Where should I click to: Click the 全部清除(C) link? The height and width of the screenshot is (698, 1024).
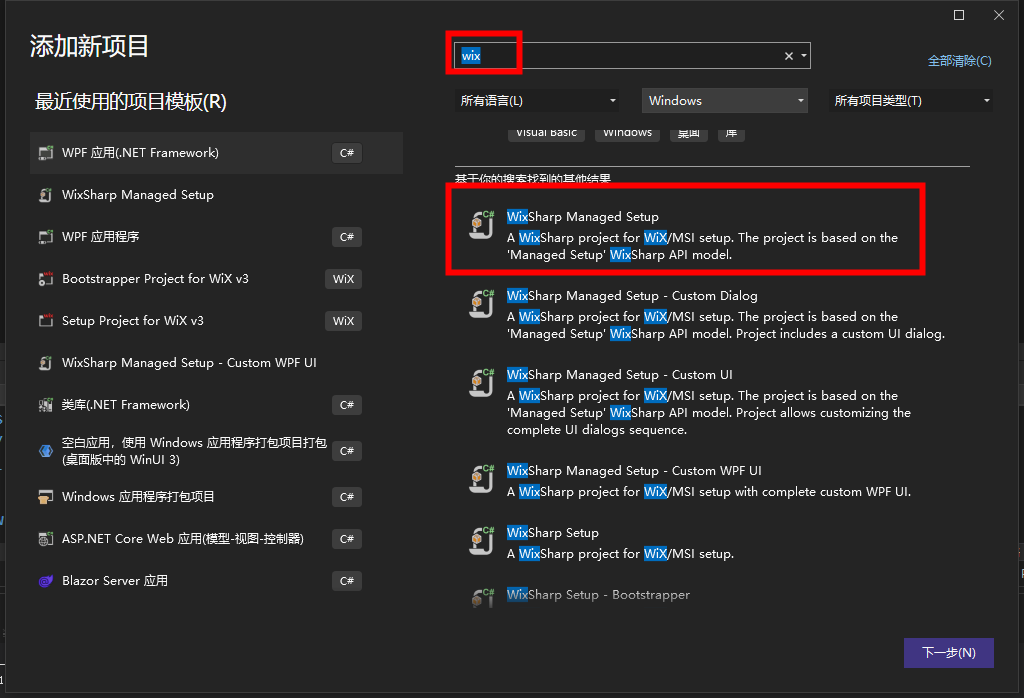click(959, 61)
